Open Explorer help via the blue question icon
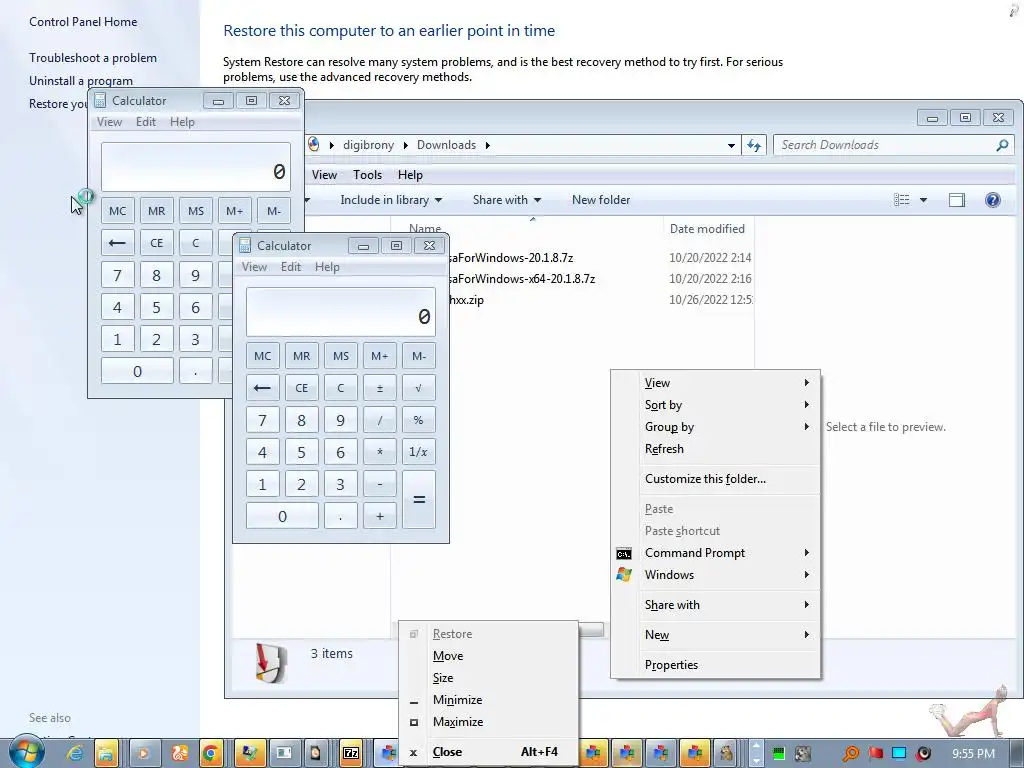 [993, 200]
